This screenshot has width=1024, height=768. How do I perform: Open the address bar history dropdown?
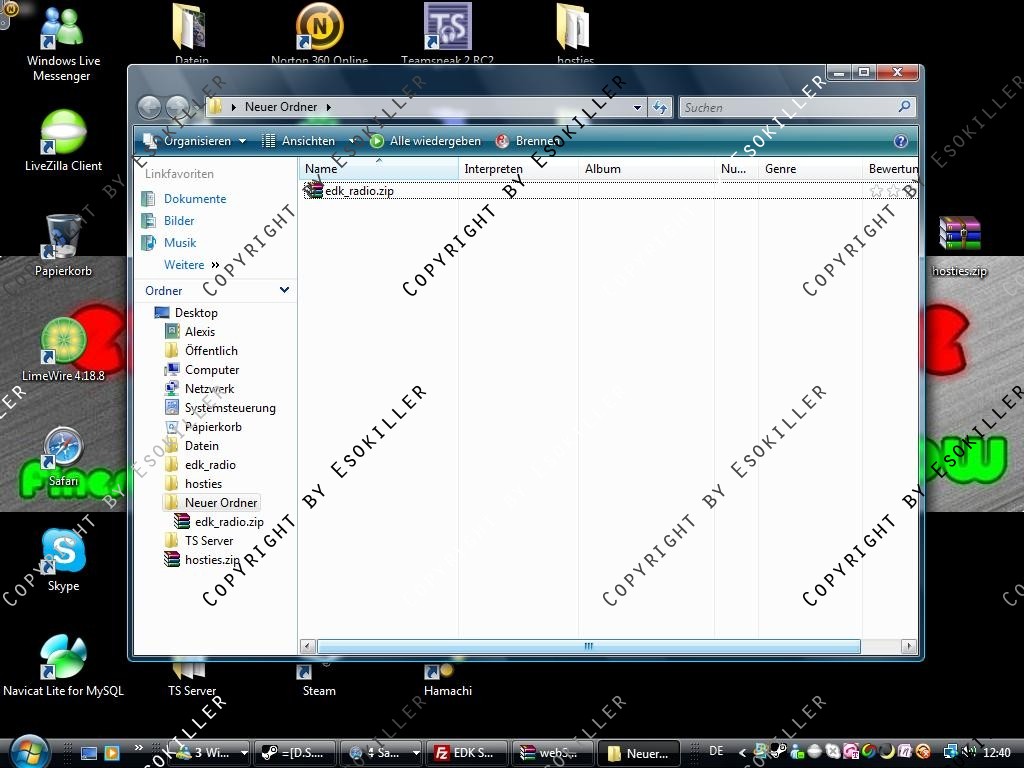[637, 107]
